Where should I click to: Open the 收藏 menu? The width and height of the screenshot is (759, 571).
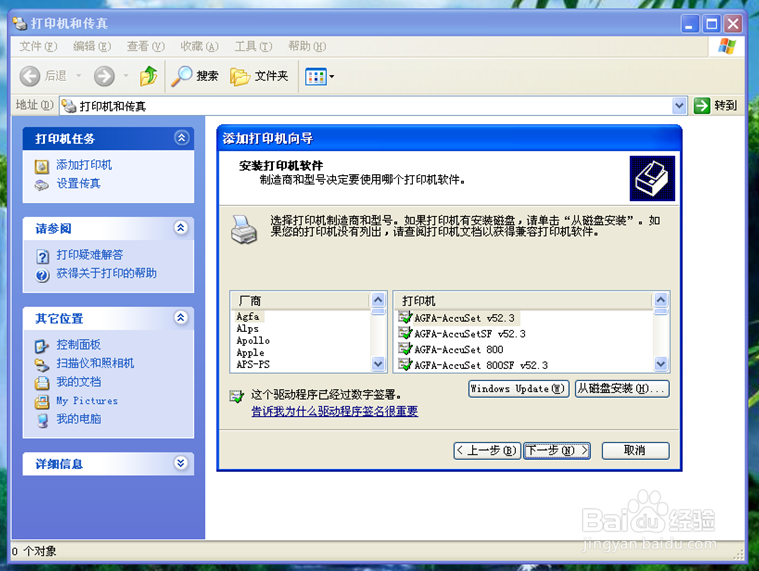(199, 46)
